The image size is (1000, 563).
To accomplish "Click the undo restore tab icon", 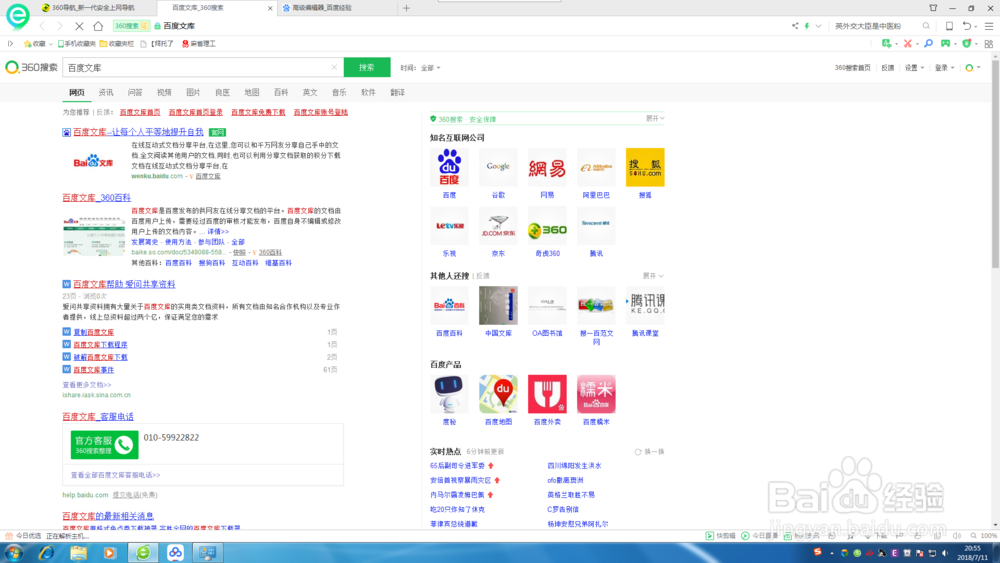I will [x=967, y=26].
